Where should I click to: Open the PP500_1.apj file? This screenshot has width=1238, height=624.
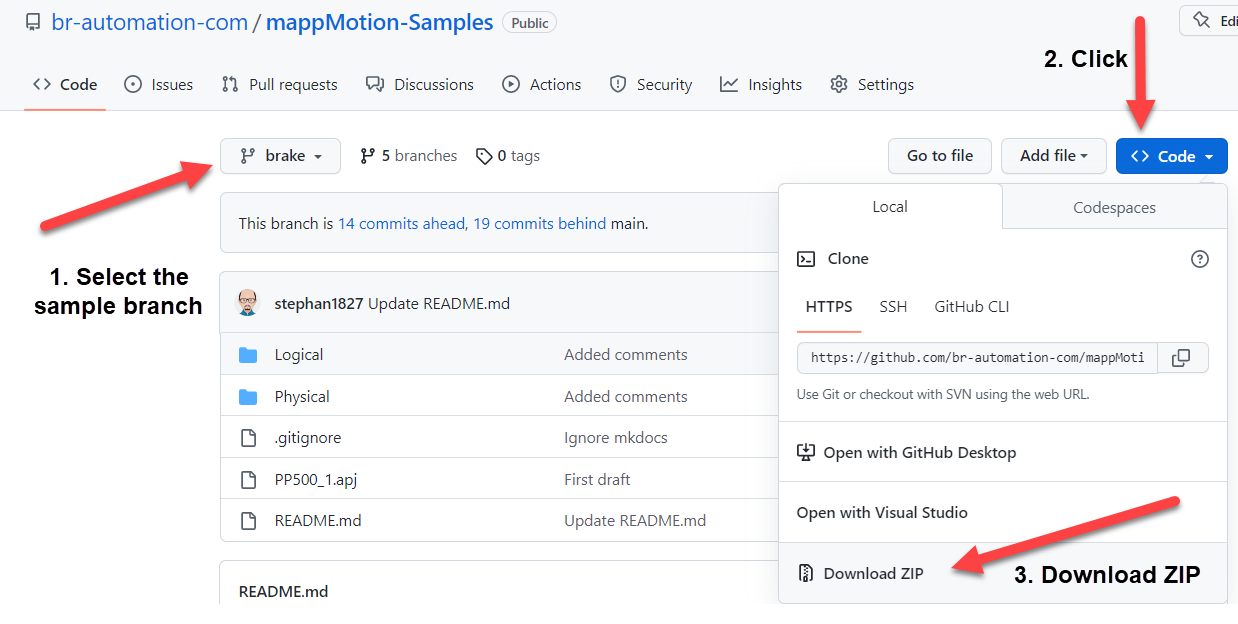click(316, 480)
